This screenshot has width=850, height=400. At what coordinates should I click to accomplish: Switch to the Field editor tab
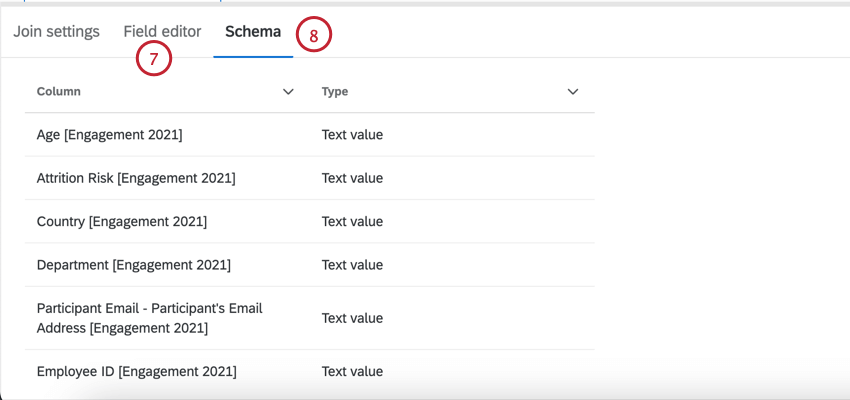click(x=162, y=31)
